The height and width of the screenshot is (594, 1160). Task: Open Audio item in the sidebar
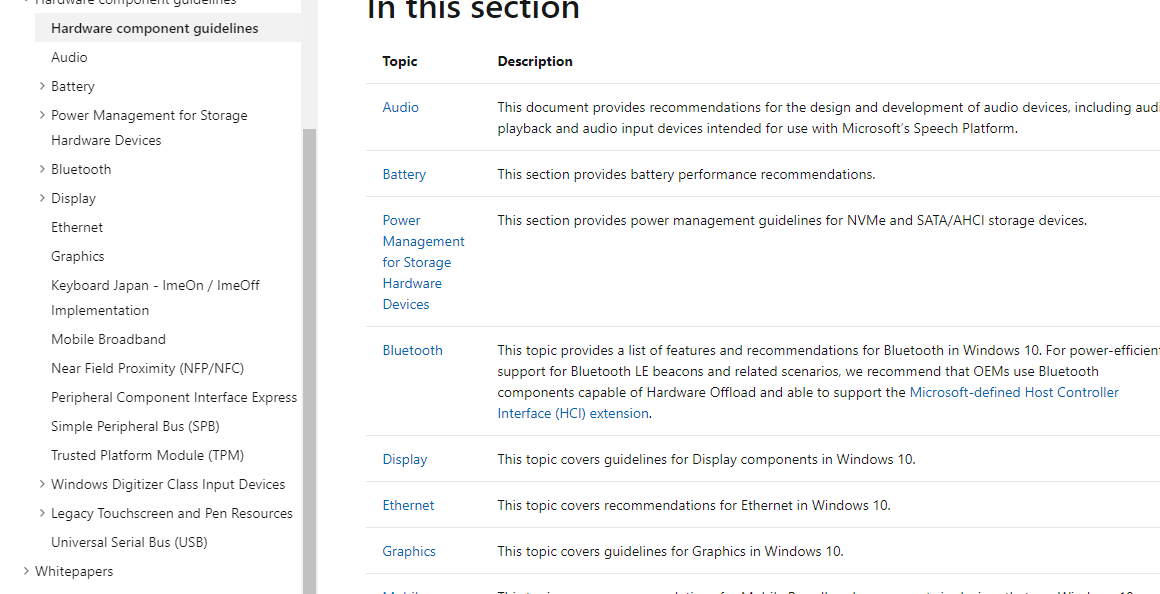tap(69, 57)
